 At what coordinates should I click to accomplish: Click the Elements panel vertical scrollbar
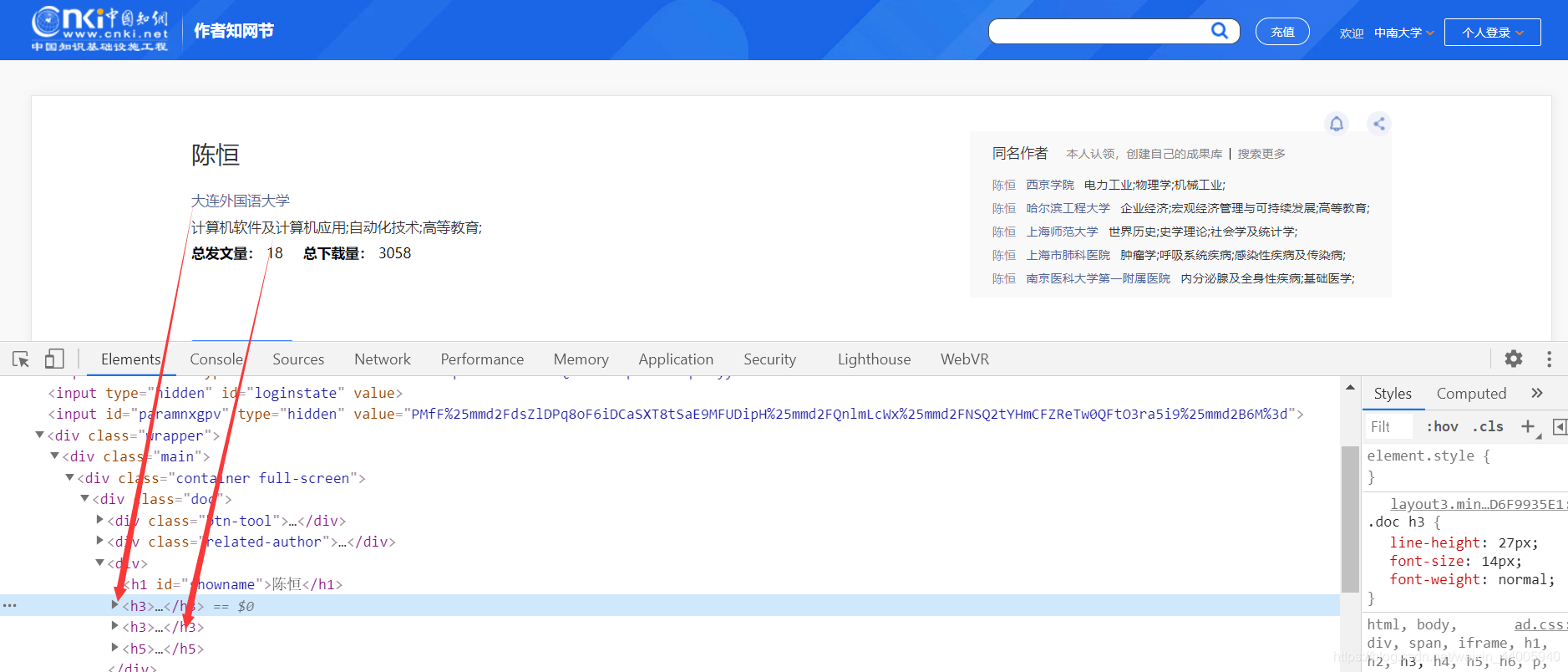[1350, 518]
